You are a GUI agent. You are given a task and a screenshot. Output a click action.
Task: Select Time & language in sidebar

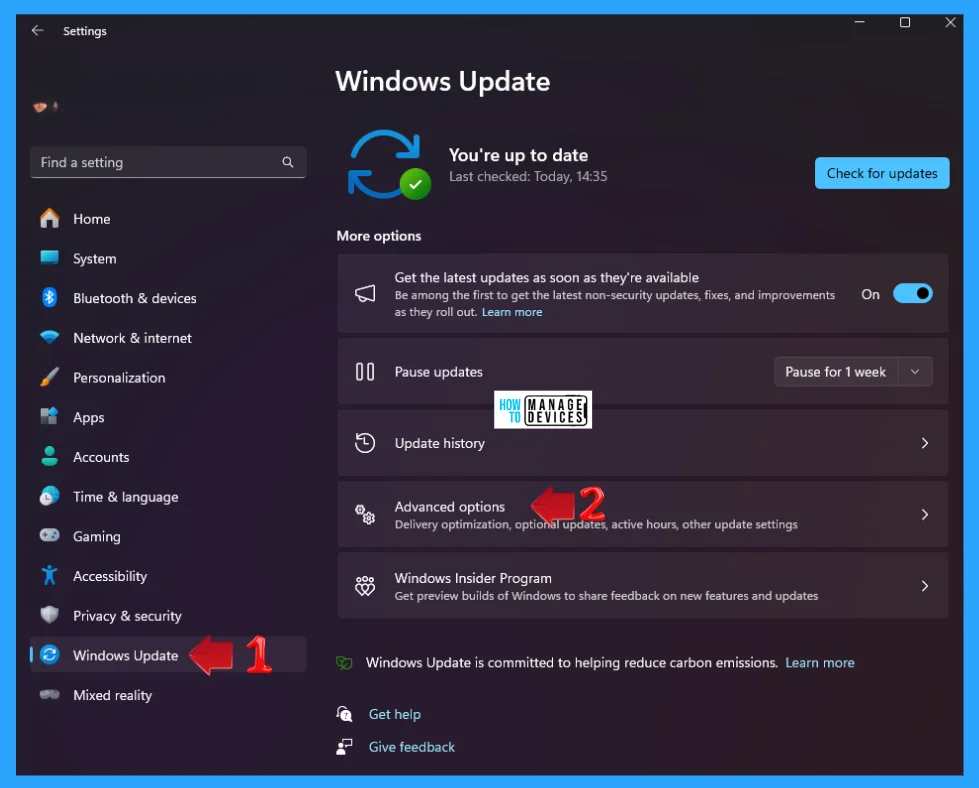168,496
